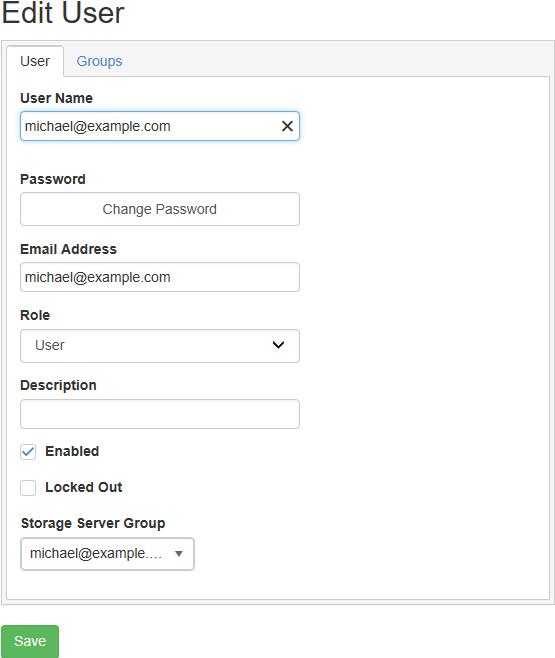This screenshot has height=658, width=555.
Task: Expand the Storage Server Group selector
Action: pos(107,554)
